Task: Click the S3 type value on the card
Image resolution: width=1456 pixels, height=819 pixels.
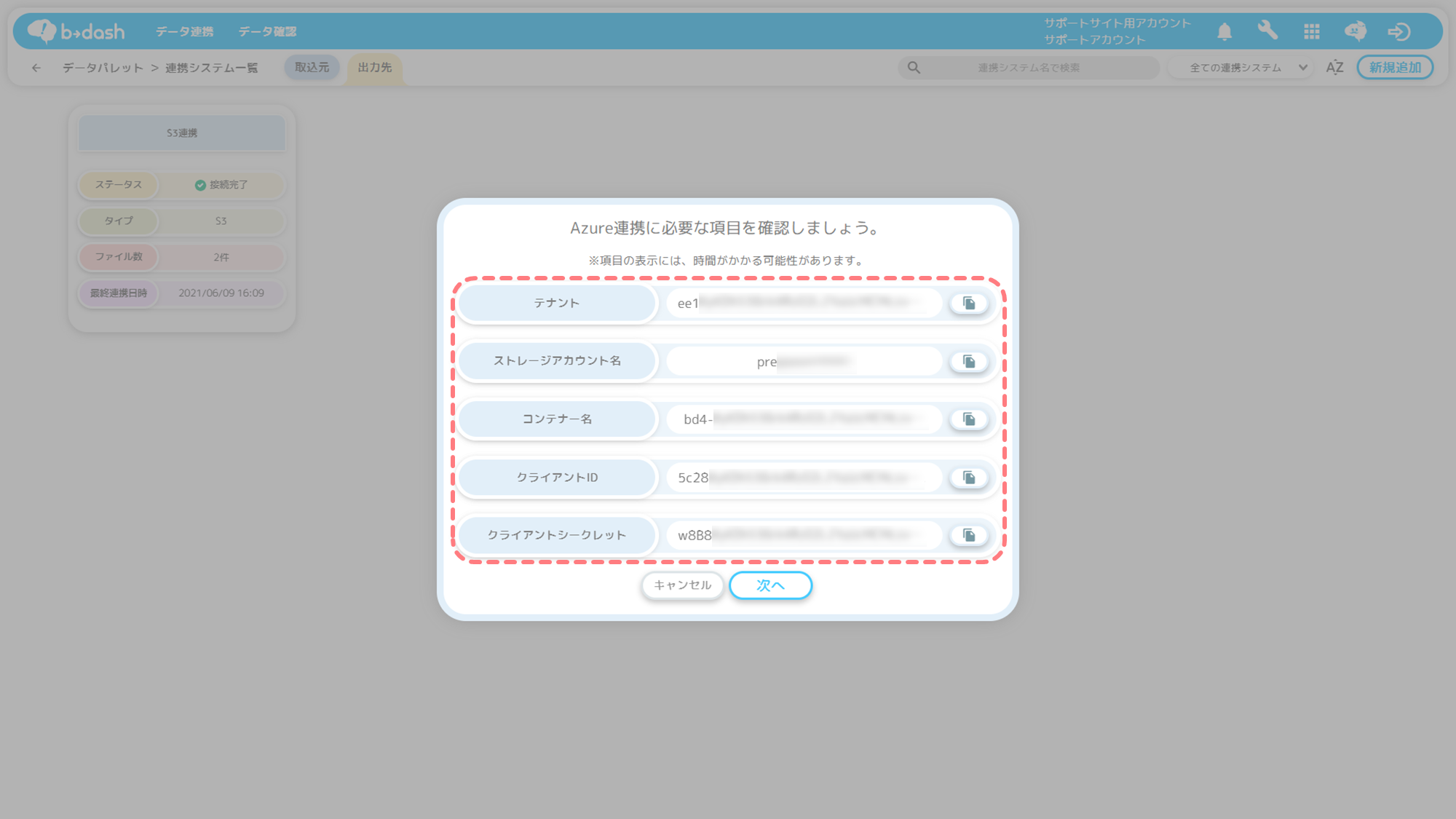Action: coord(221,221)
